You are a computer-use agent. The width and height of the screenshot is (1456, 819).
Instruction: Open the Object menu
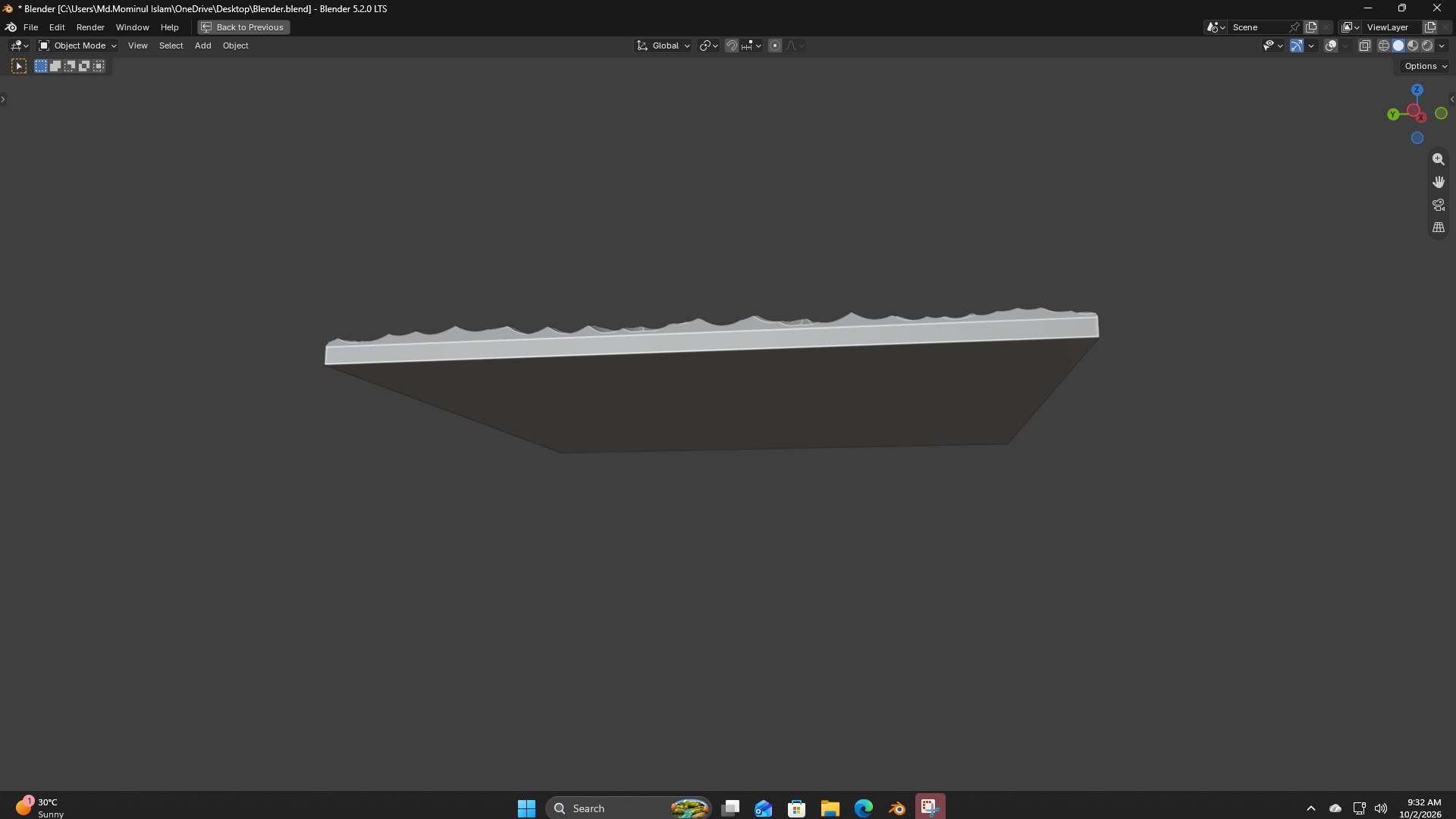[235, 45]
